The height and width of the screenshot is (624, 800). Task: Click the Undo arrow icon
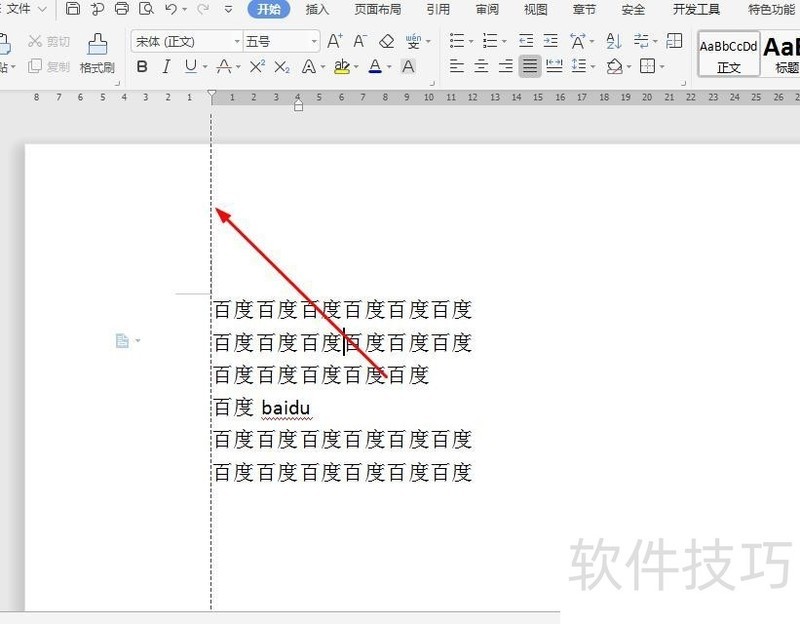pyautogui.click(x=171, y=9)
